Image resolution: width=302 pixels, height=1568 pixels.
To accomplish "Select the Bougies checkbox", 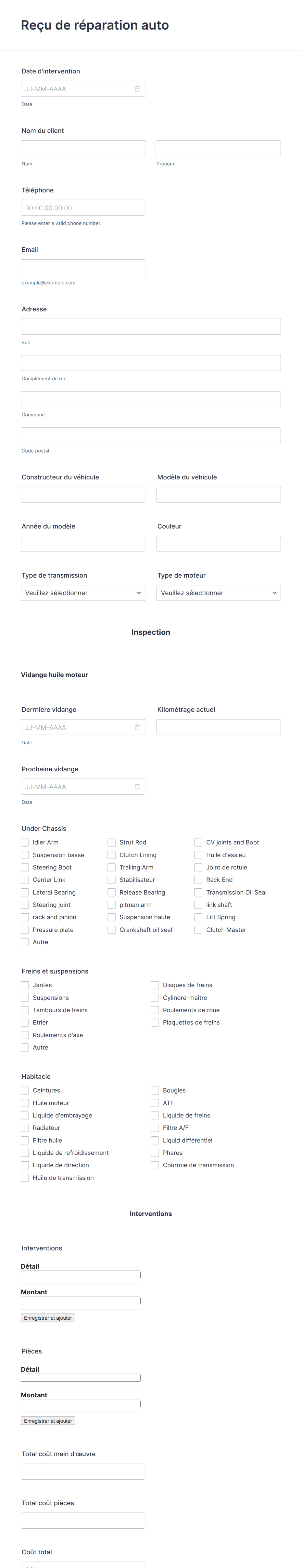I will [x=155, y=1091].
